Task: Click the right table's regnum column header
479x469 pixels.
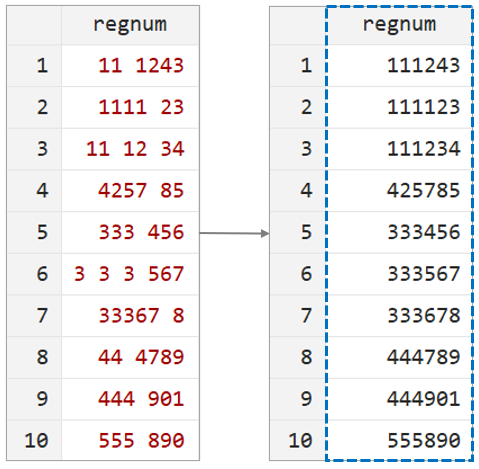Action: [x=399, y=25]
